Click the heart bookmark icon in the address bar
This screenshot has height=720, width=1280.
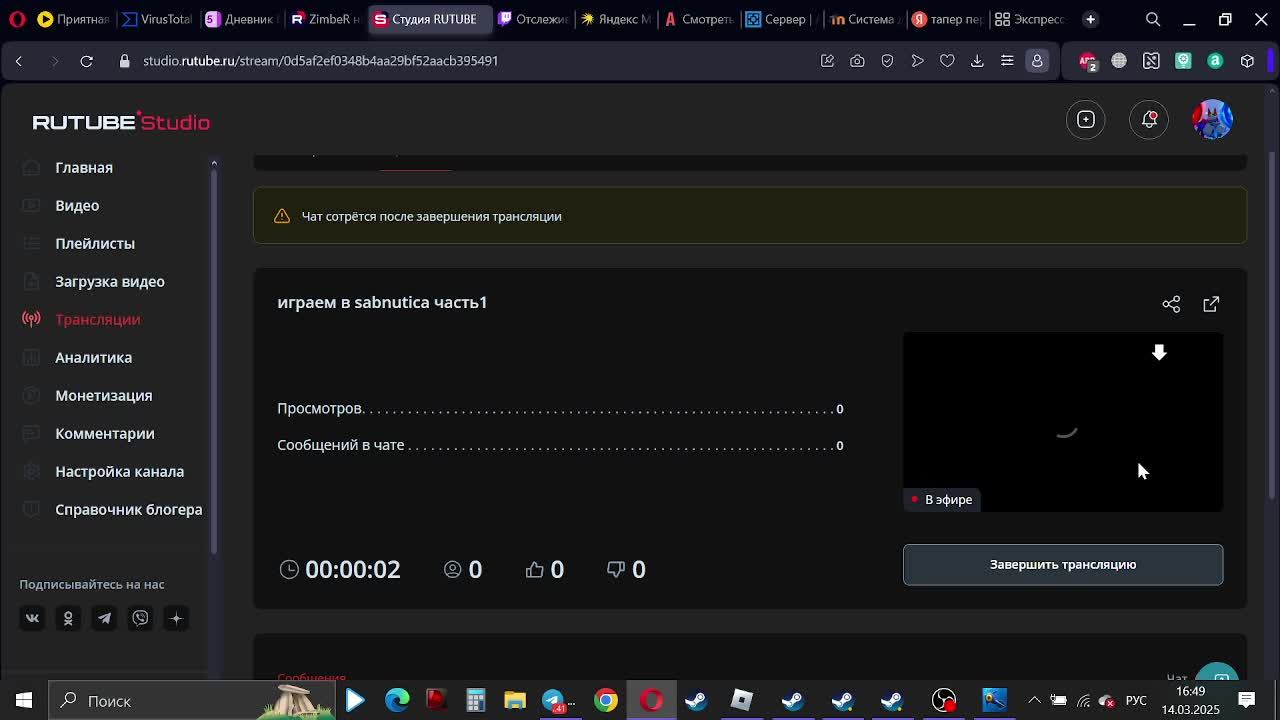(947, 61)
